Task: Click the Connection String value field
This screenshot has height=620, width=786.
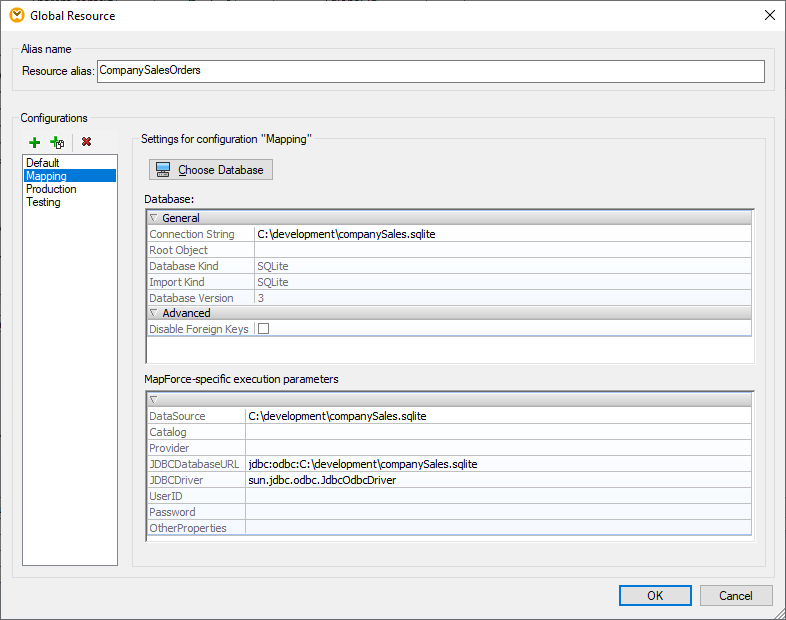Action: pyautogui.click(x=500, y=234)
